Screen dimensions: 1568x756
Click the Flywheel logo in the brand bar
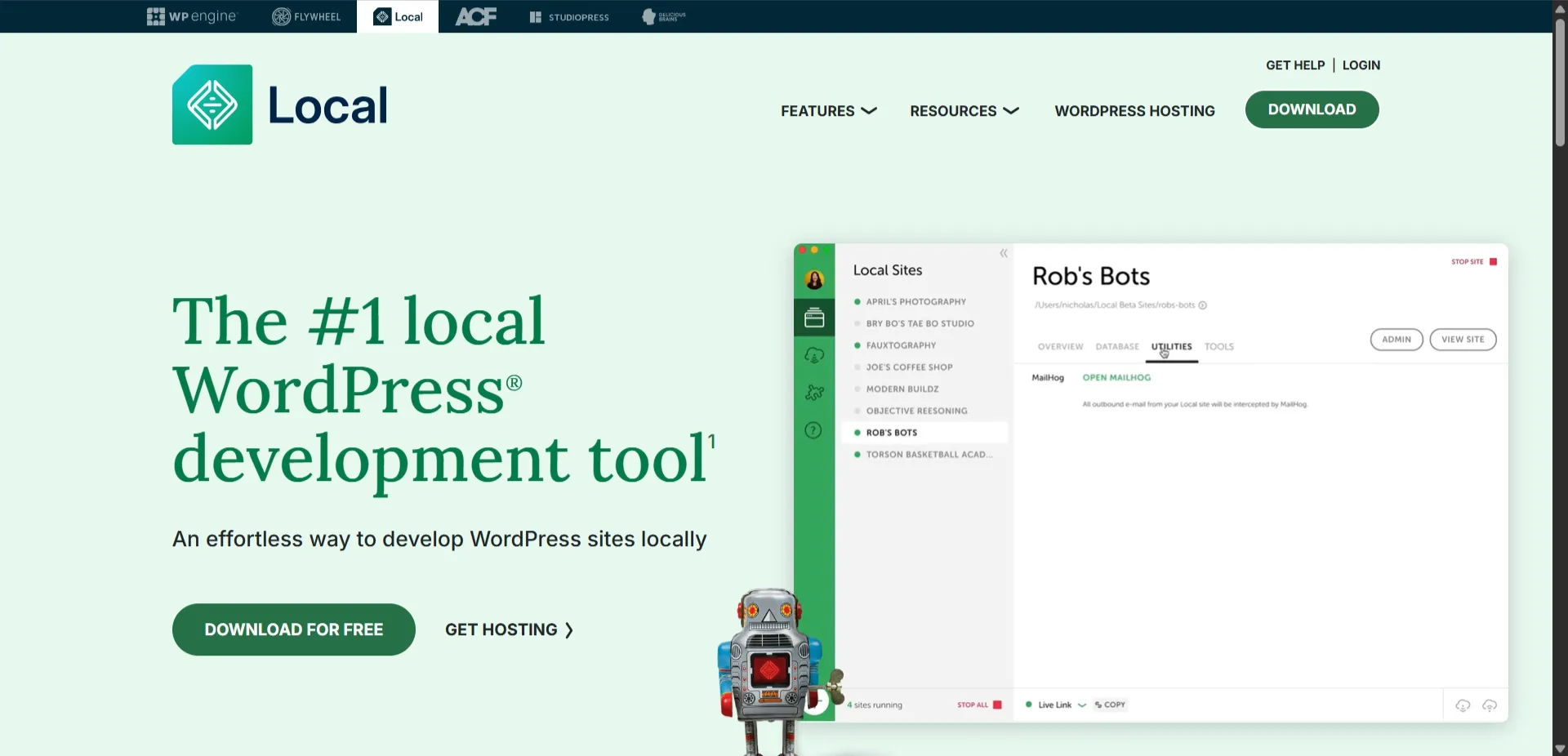[306, 16]
